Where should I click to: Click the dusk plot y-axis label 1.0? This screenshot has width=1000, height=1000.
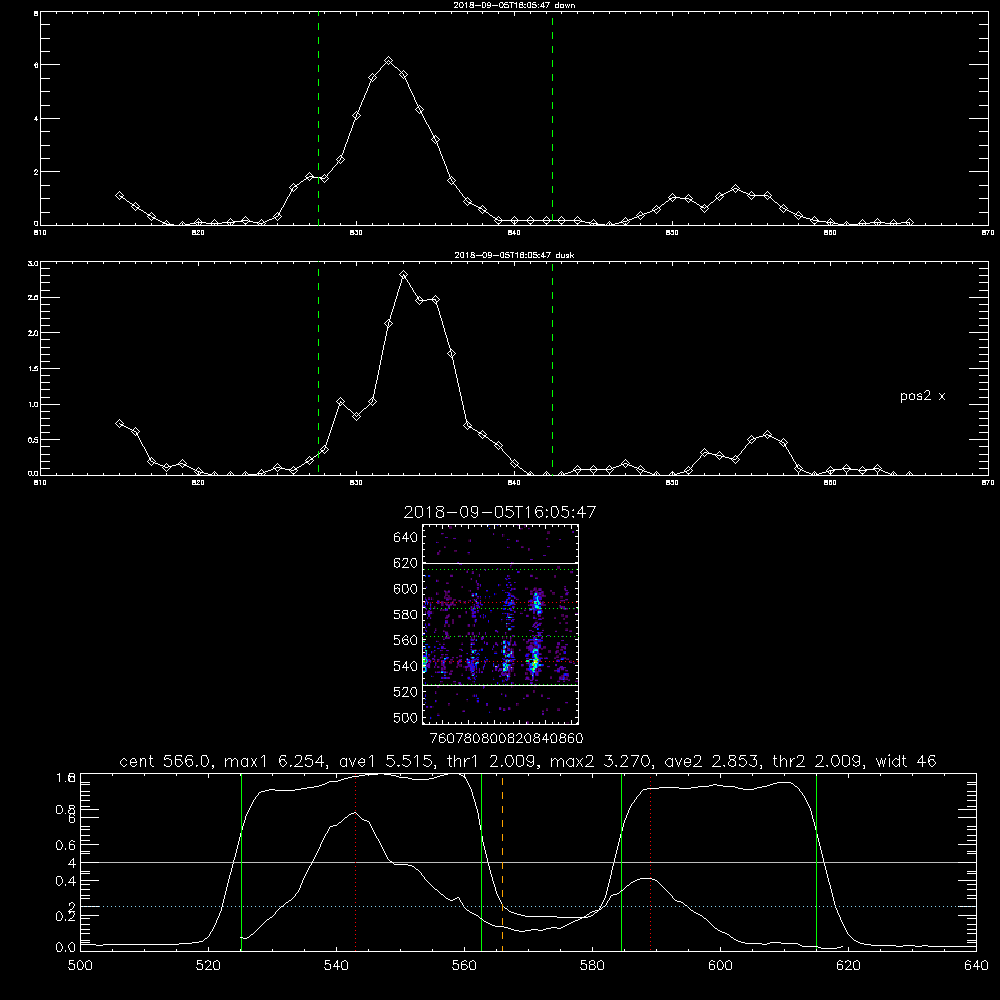point(33,404)
